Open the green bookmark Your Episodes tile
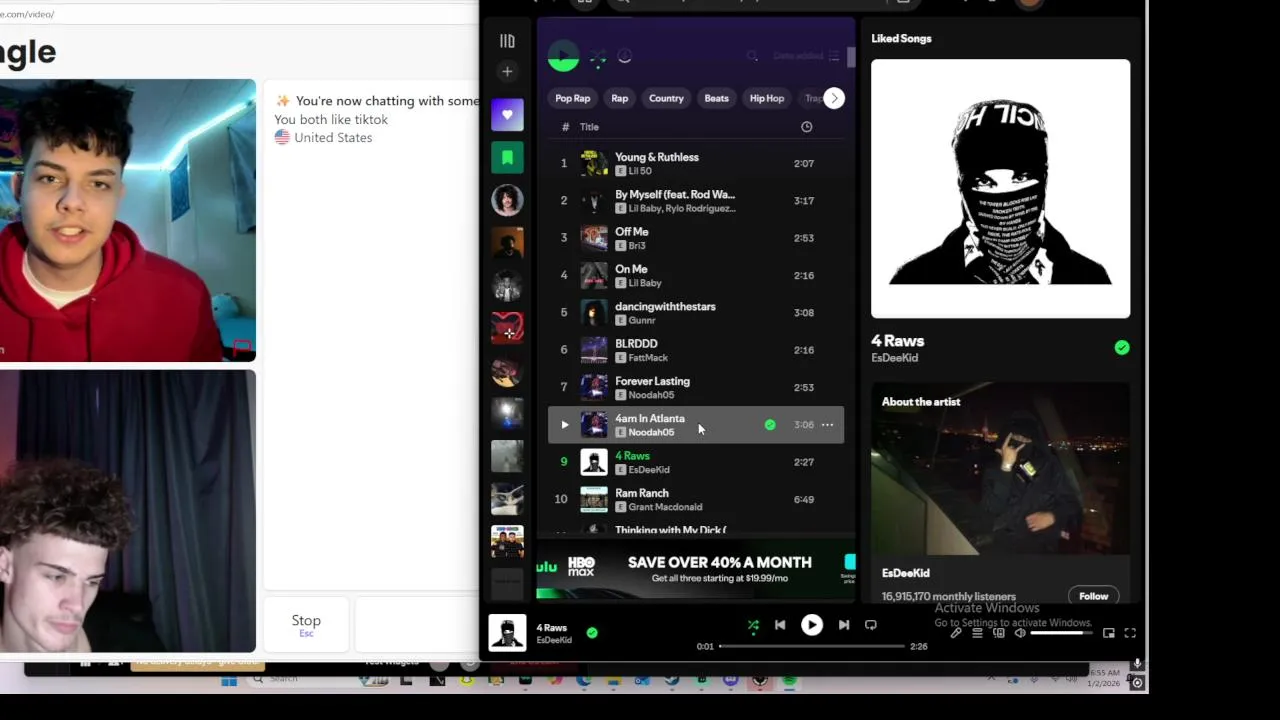 (507, 157)
